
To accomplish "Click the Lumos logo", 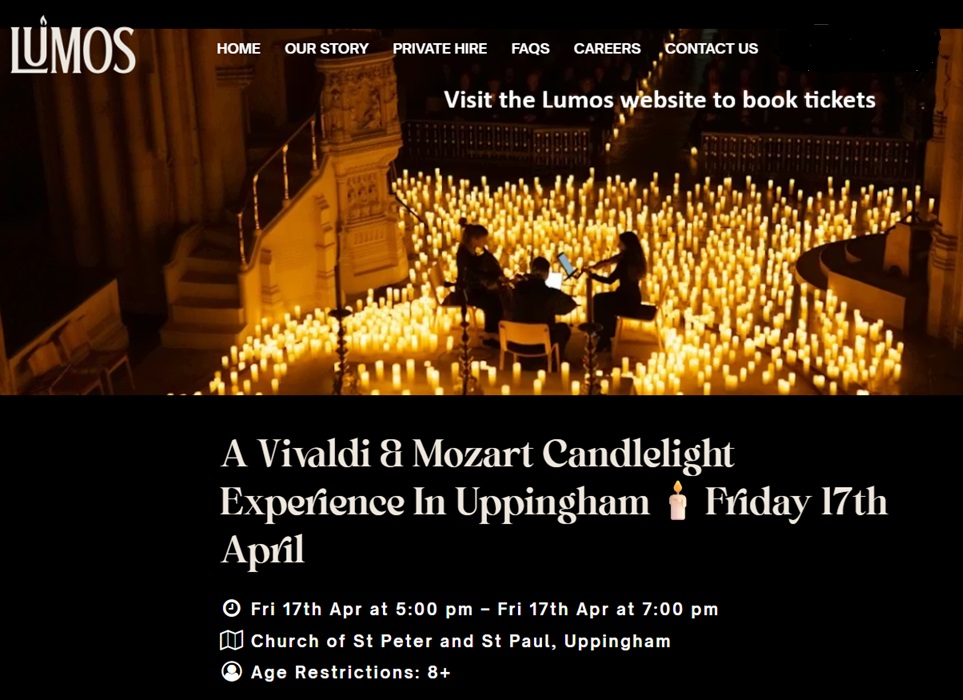I will tap(72, 49).
